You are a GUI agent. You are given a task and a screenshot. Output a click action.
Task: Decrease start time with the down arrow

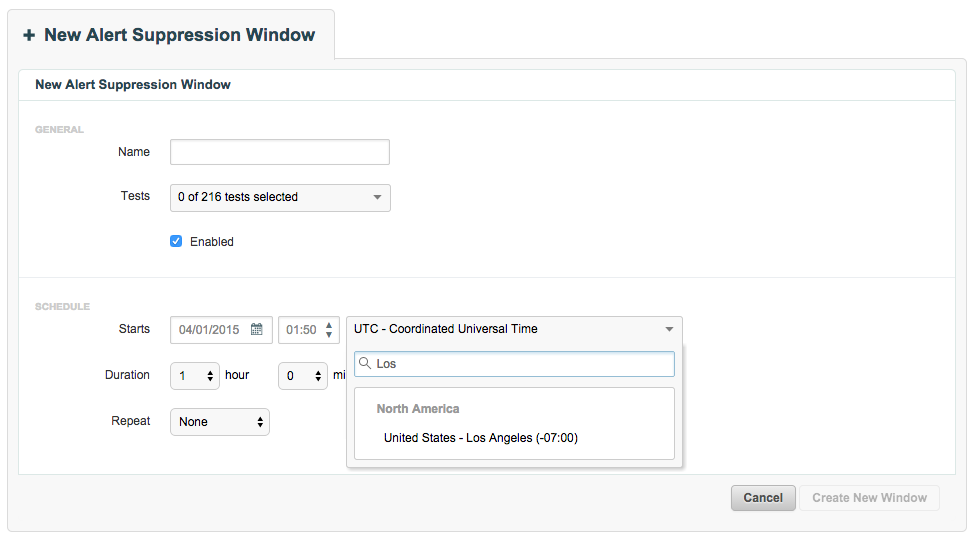[x=329, y=335]
